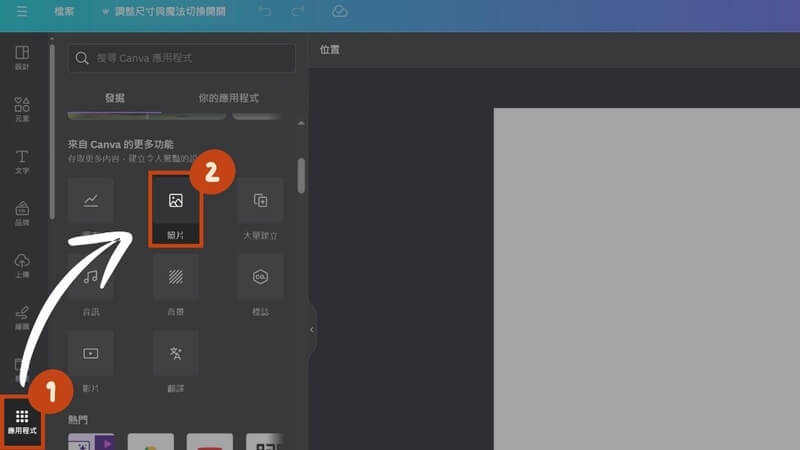Open the 設計 (Design) sidebar panel

[22, 58]
